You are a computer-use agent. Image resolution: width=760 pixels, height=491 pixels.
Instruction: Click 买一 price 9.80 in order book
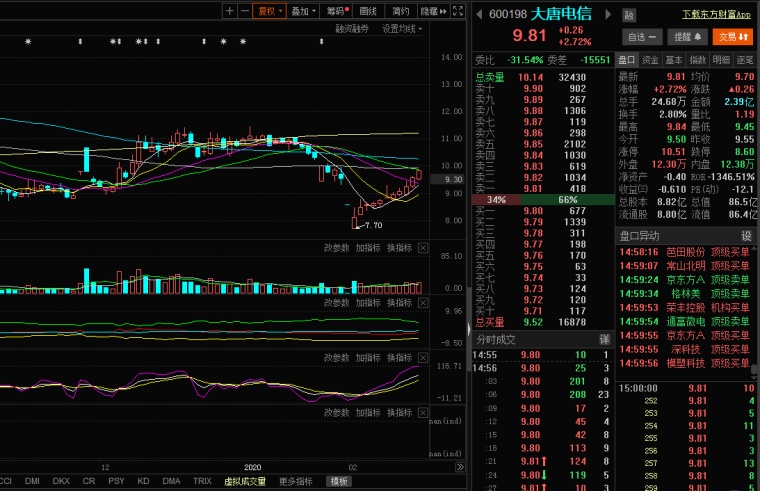point(533,211)
